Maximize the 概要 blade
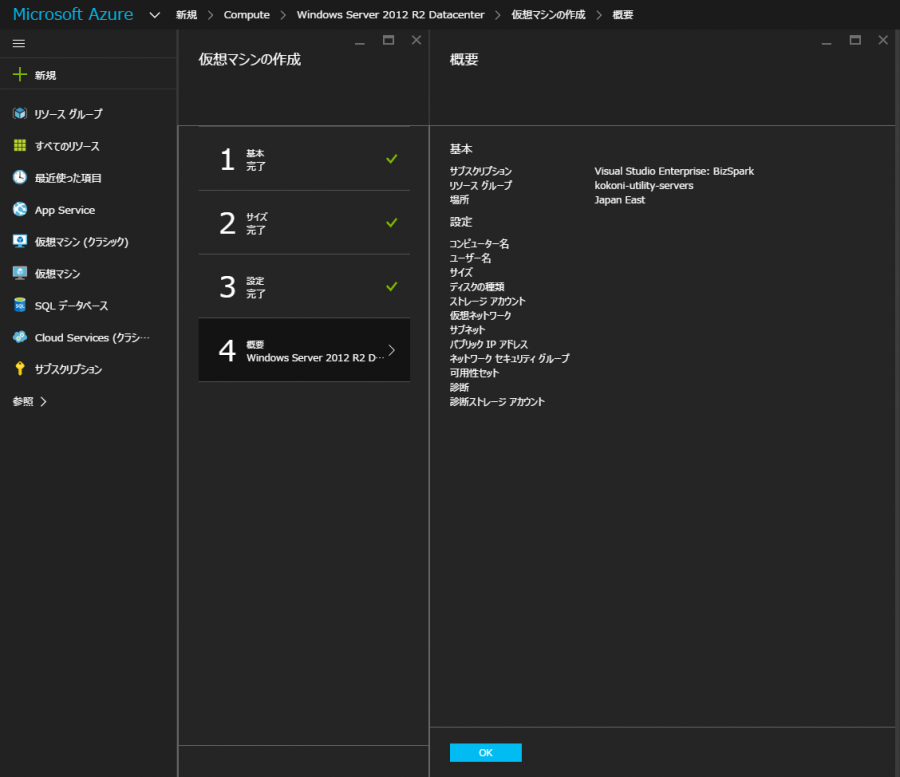The image size is (900, 777). [x=855, y=40]
